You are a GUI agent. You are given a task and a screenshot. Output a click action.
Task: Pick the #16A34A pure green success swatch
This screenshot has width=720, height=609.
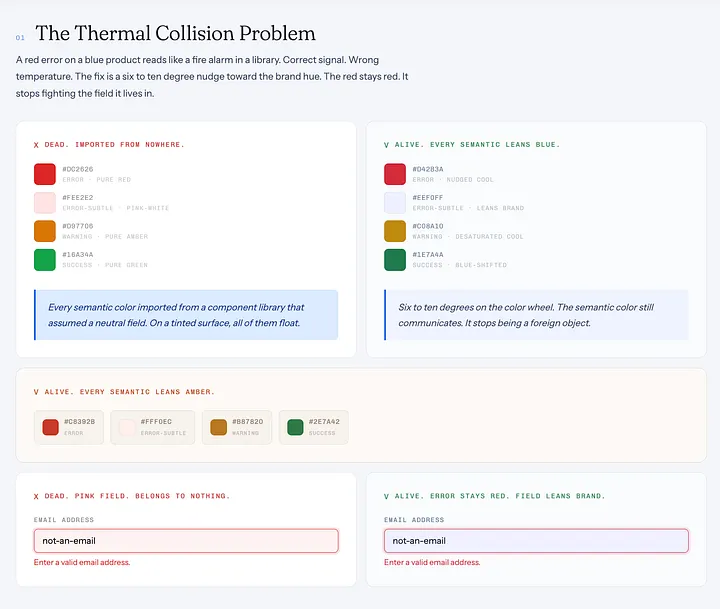point(45,259)
